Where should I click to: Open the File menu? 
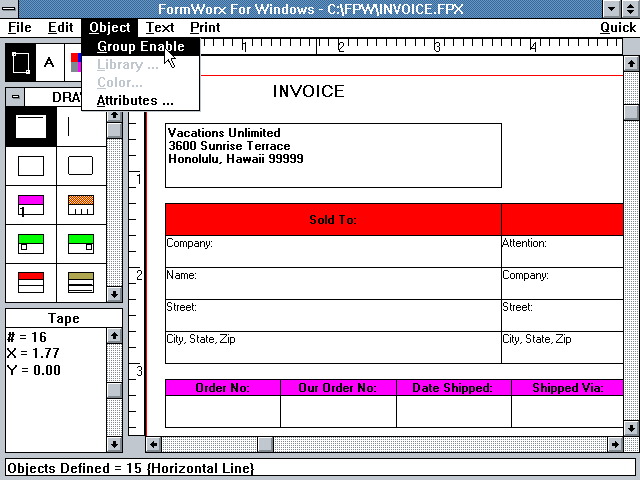point(20,27)
